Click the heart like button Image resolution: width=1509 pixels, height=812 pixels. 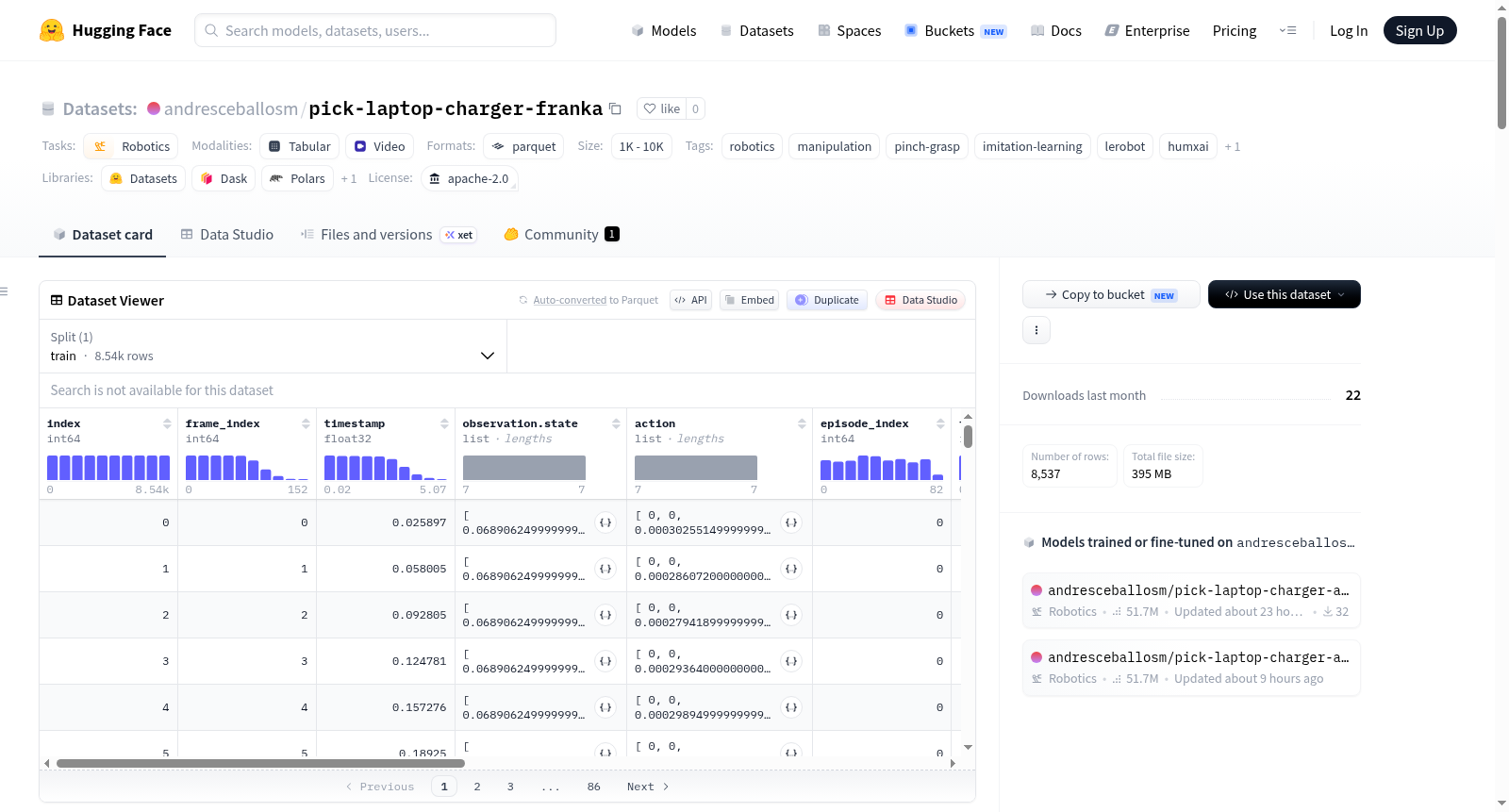661,108
